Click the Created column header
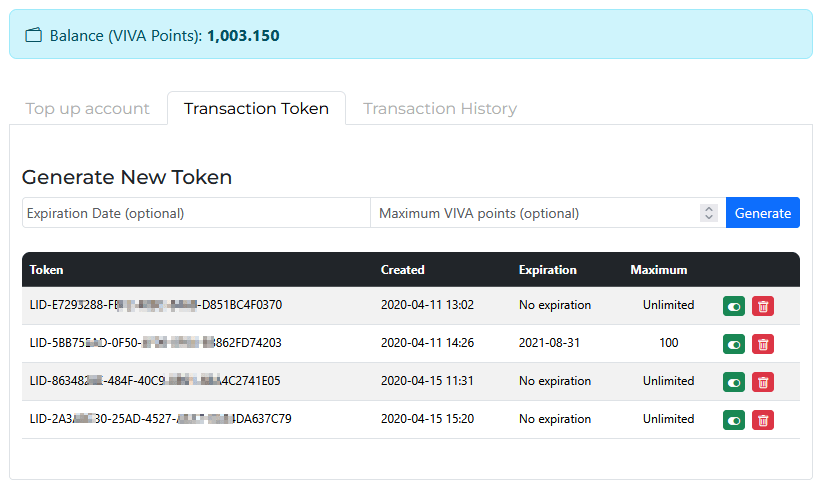Screen dimensions: 817x492 (x=403, y=270)
